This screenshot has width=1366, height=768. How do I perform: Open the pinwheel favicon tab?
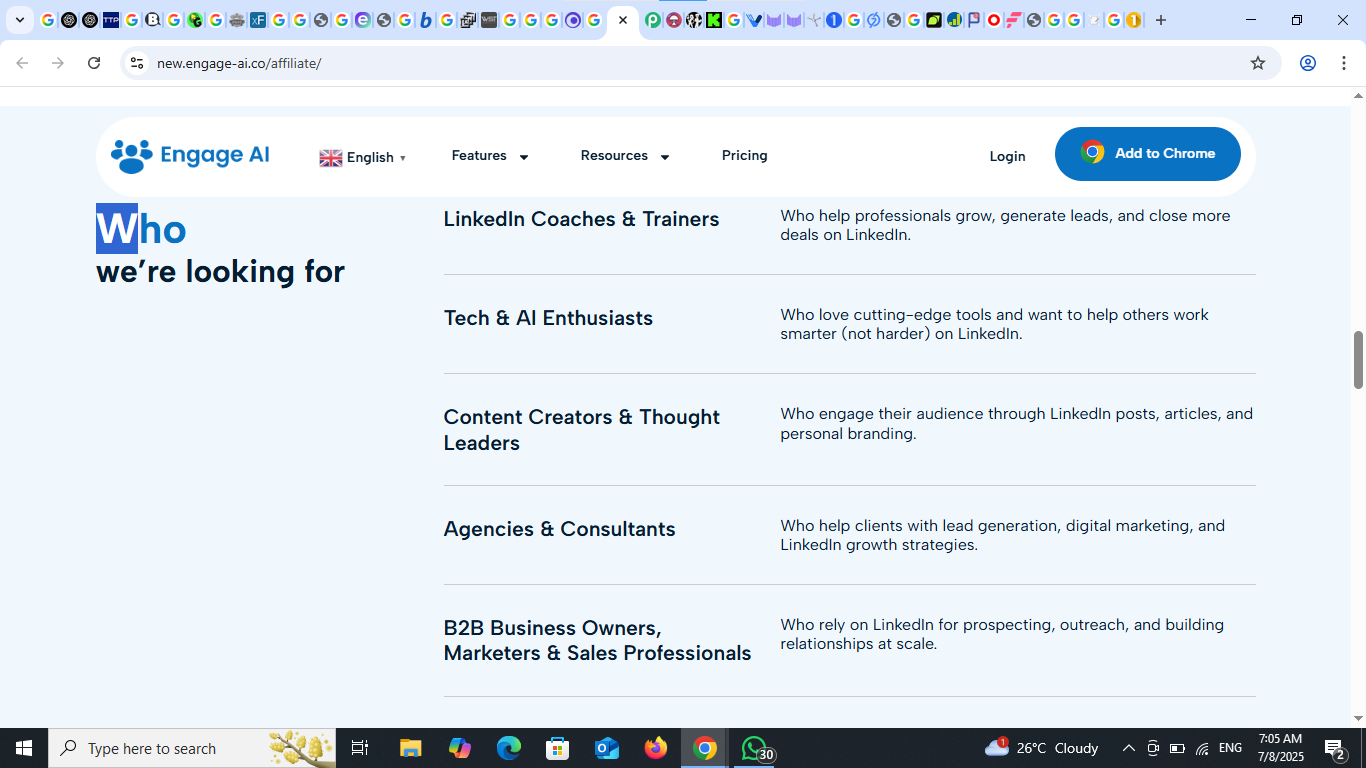pos(814,20)
